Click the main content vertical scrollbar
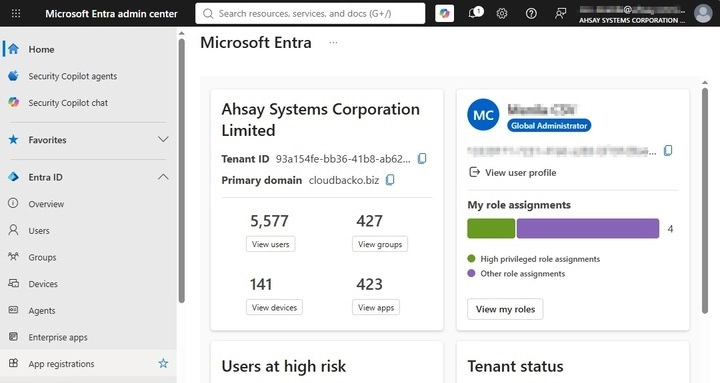Screen dimensions: 720x383 point(705,201)
